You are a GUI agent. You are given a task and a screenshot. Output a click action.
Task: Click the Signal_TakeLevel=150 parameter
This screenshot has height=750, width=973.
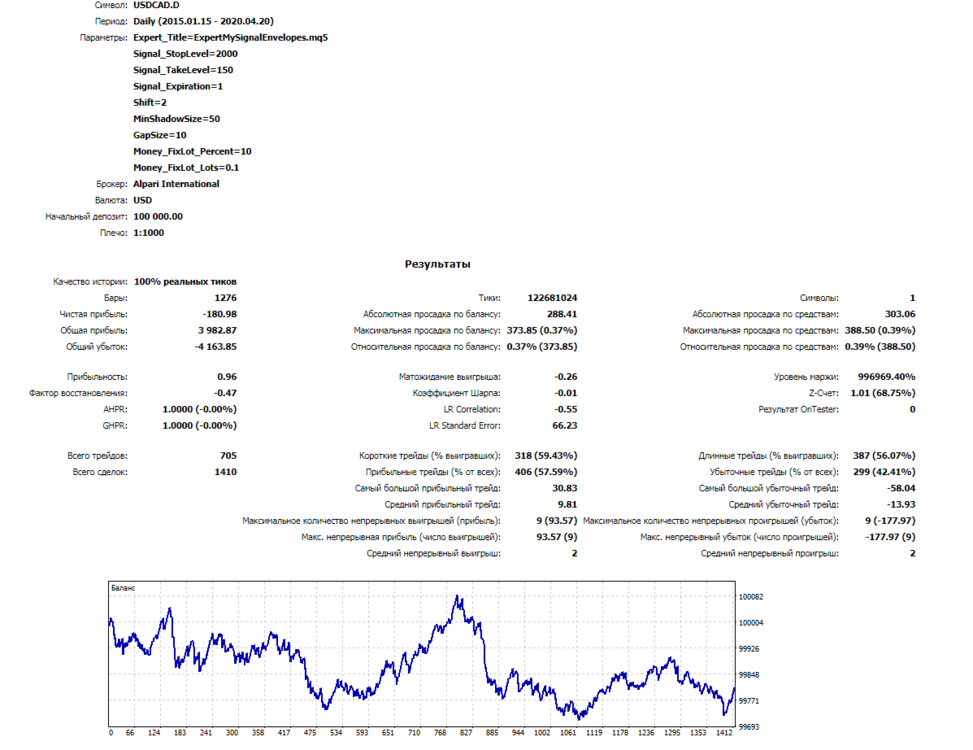pos(183,70)
